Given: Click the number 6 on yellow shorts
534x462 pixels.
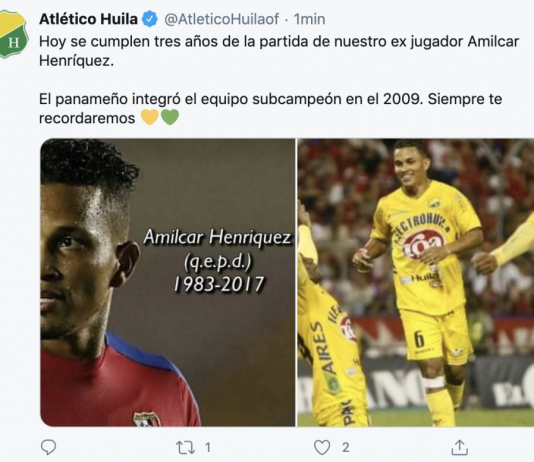Looking at the screenshot, I should 419,338.
